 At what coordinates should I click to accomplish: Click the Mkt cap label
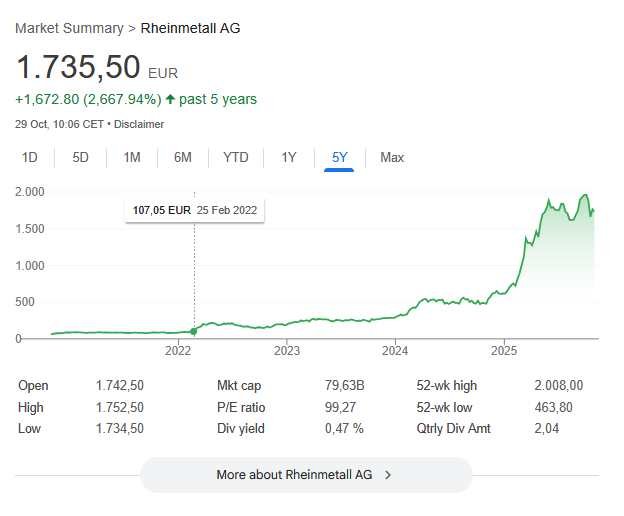coord(239,386)
